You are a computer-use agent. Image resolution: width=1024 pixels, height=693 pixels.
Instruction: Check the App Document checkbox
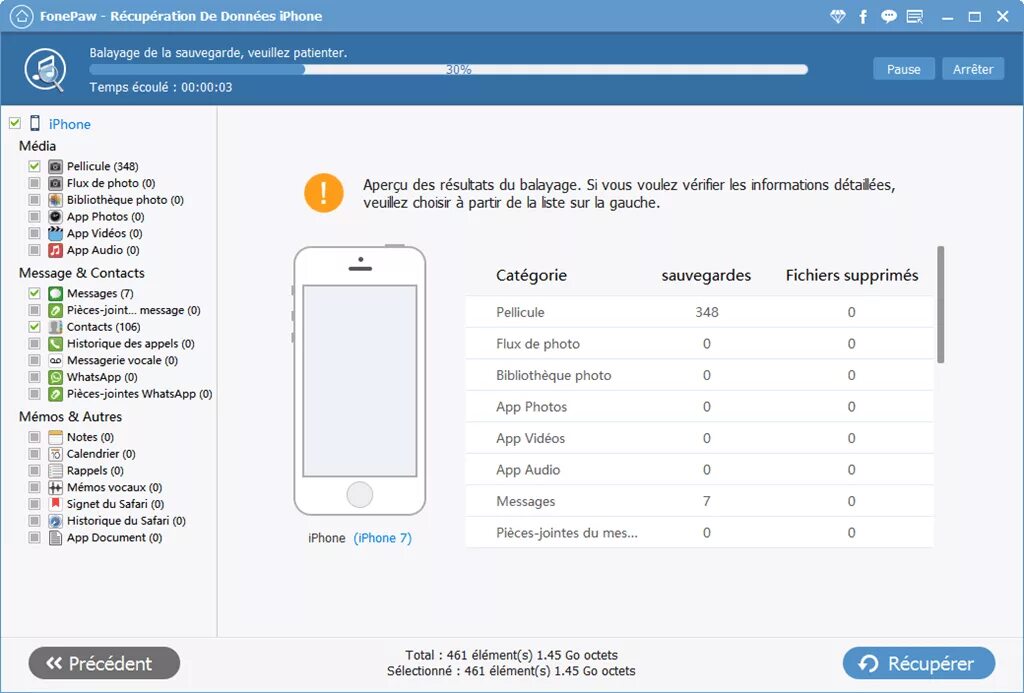[35, 538]
